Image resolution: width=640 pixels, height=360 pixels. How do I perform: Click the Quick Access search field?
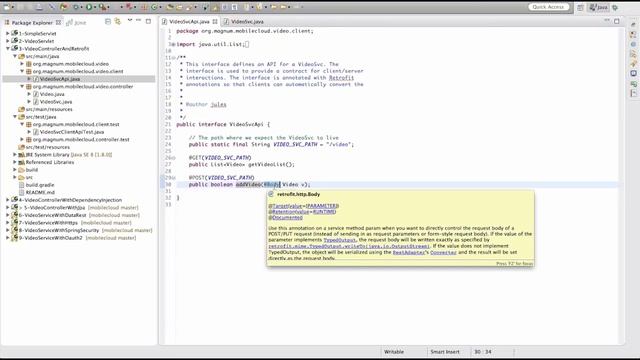[548, 7]
